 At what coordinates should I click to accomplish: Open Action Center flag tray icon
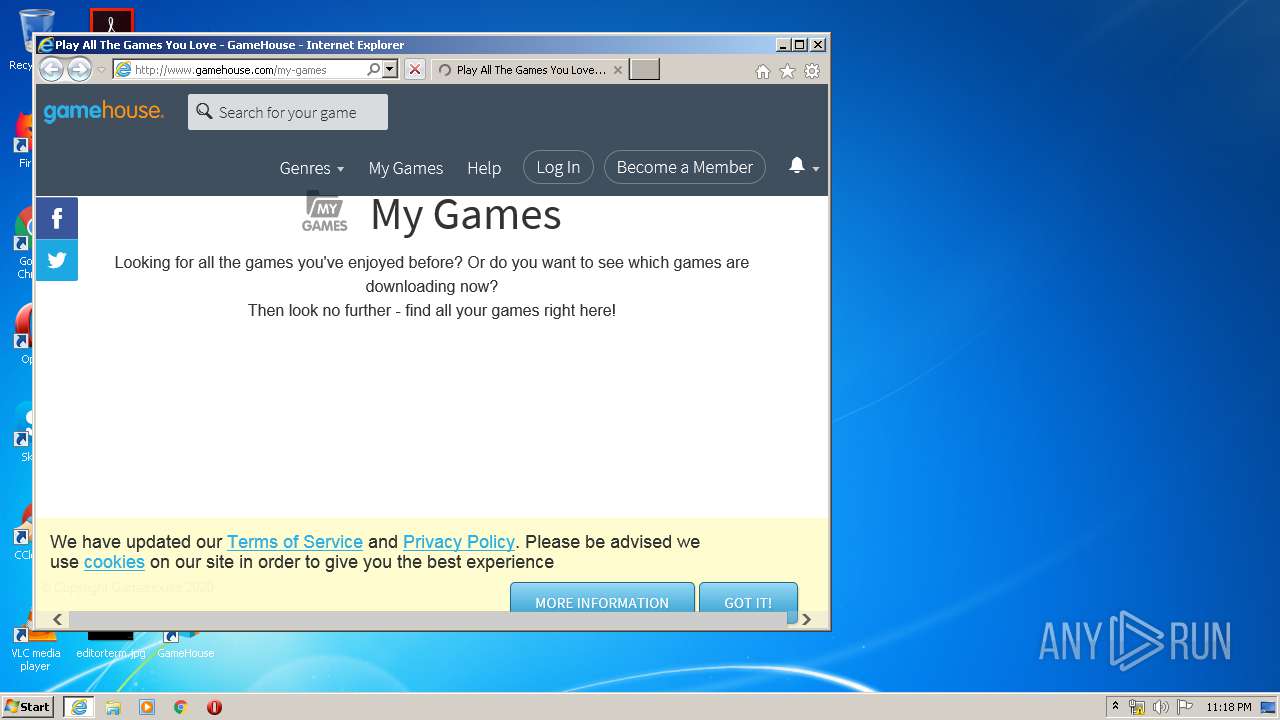pos(1185,707)
